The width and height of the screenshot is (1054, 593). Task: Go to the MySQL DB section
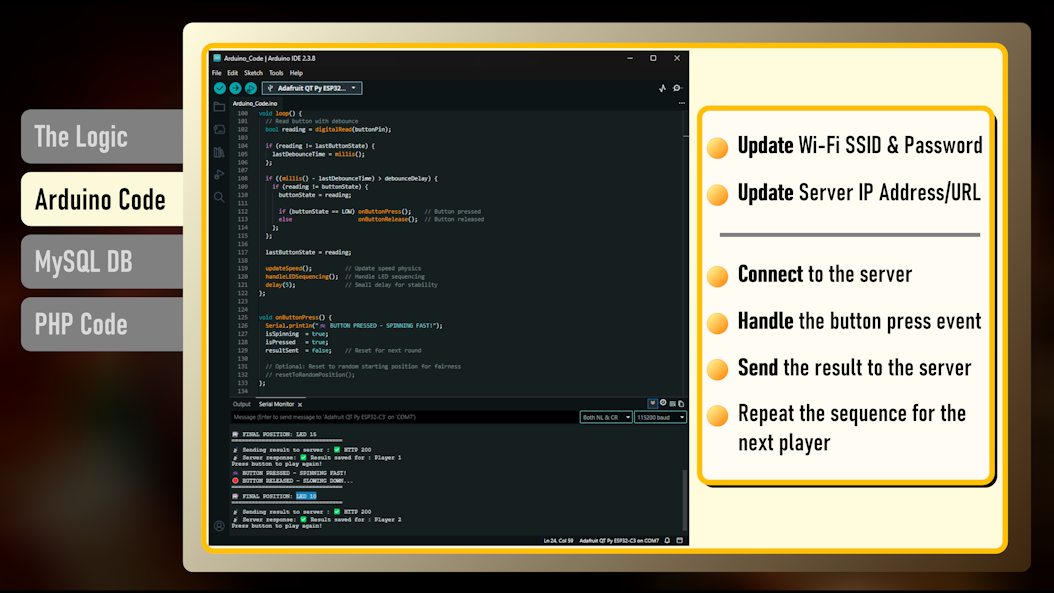point(102,262)
